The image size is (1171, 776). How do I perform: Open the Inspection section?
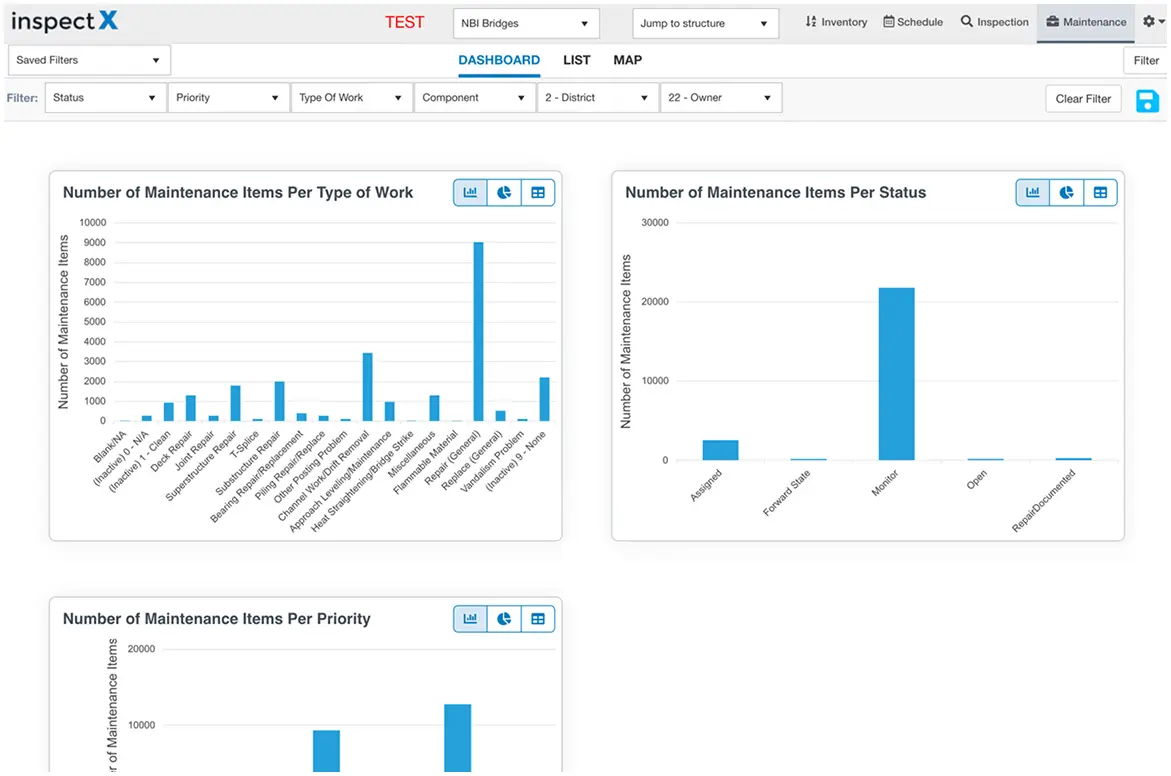[994, 21]
